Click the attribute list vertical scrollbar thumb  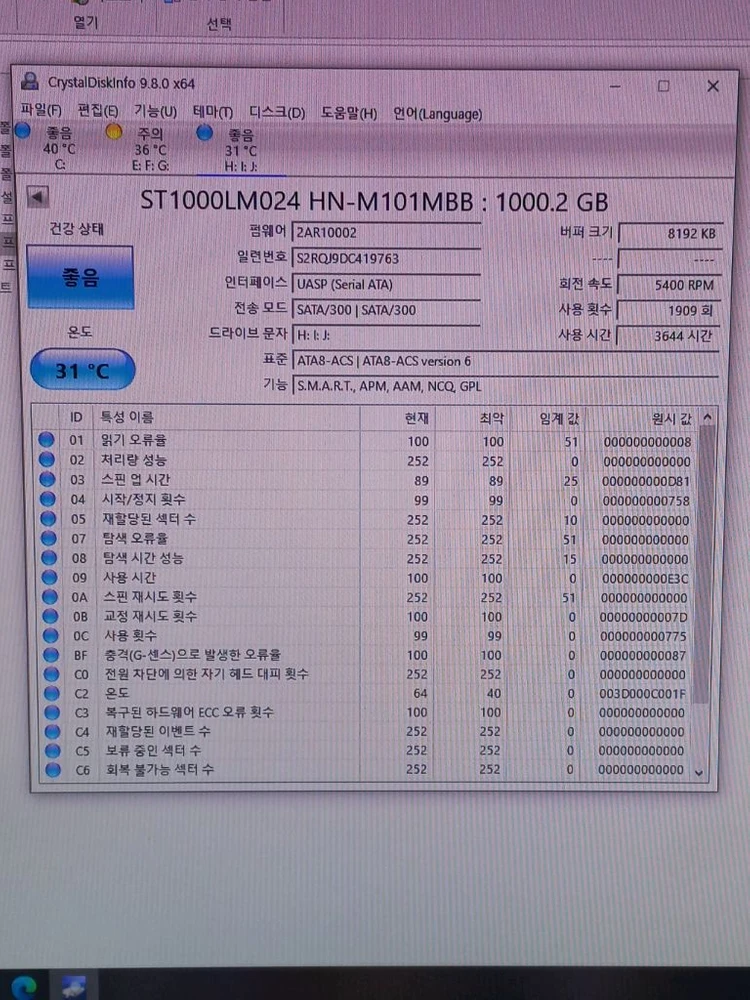pos(703,564)
